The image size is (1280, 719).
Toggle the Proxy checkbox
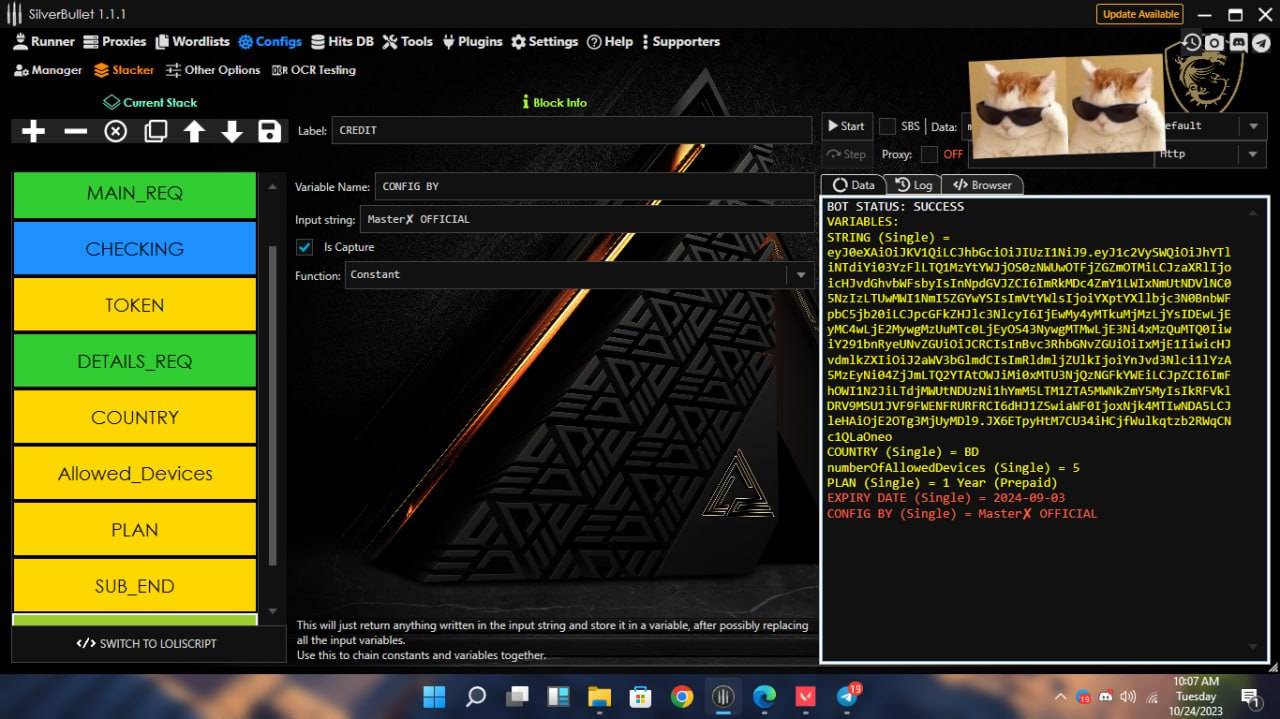[929, 154]
